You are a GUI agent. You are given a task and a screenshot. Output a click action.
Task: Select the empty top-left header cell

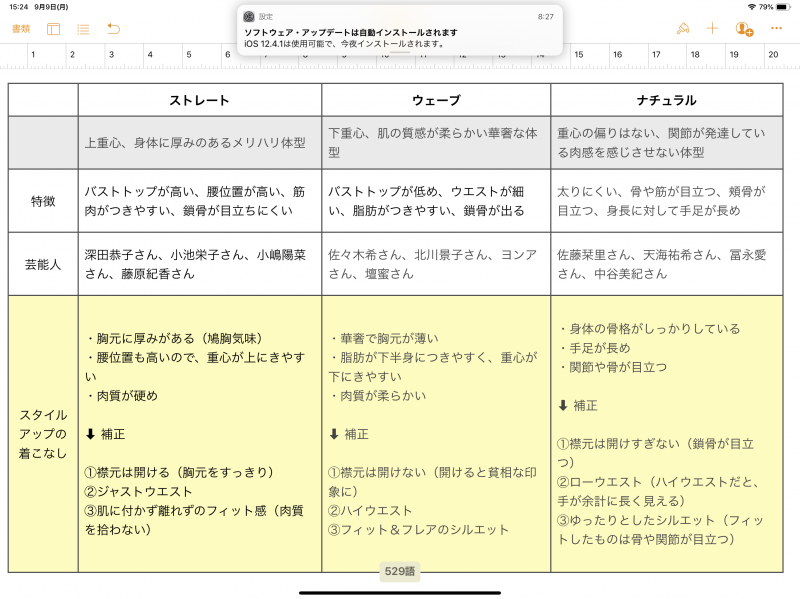click(x=43, y=100)
